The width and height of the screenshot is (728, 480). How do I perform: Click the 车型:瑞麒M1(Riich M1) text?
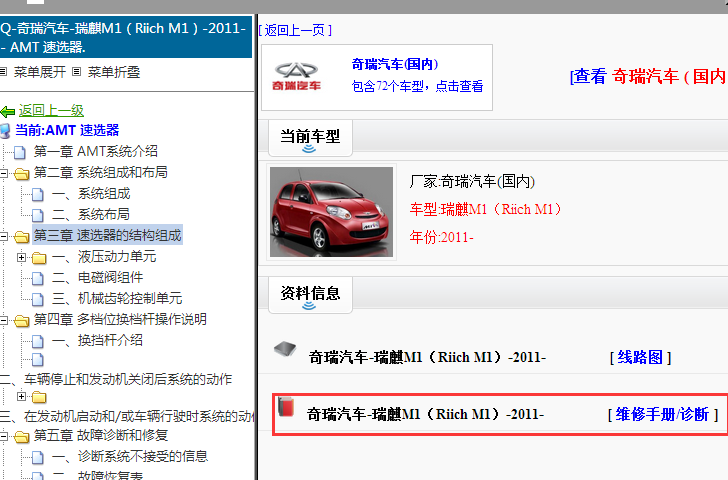486,209
